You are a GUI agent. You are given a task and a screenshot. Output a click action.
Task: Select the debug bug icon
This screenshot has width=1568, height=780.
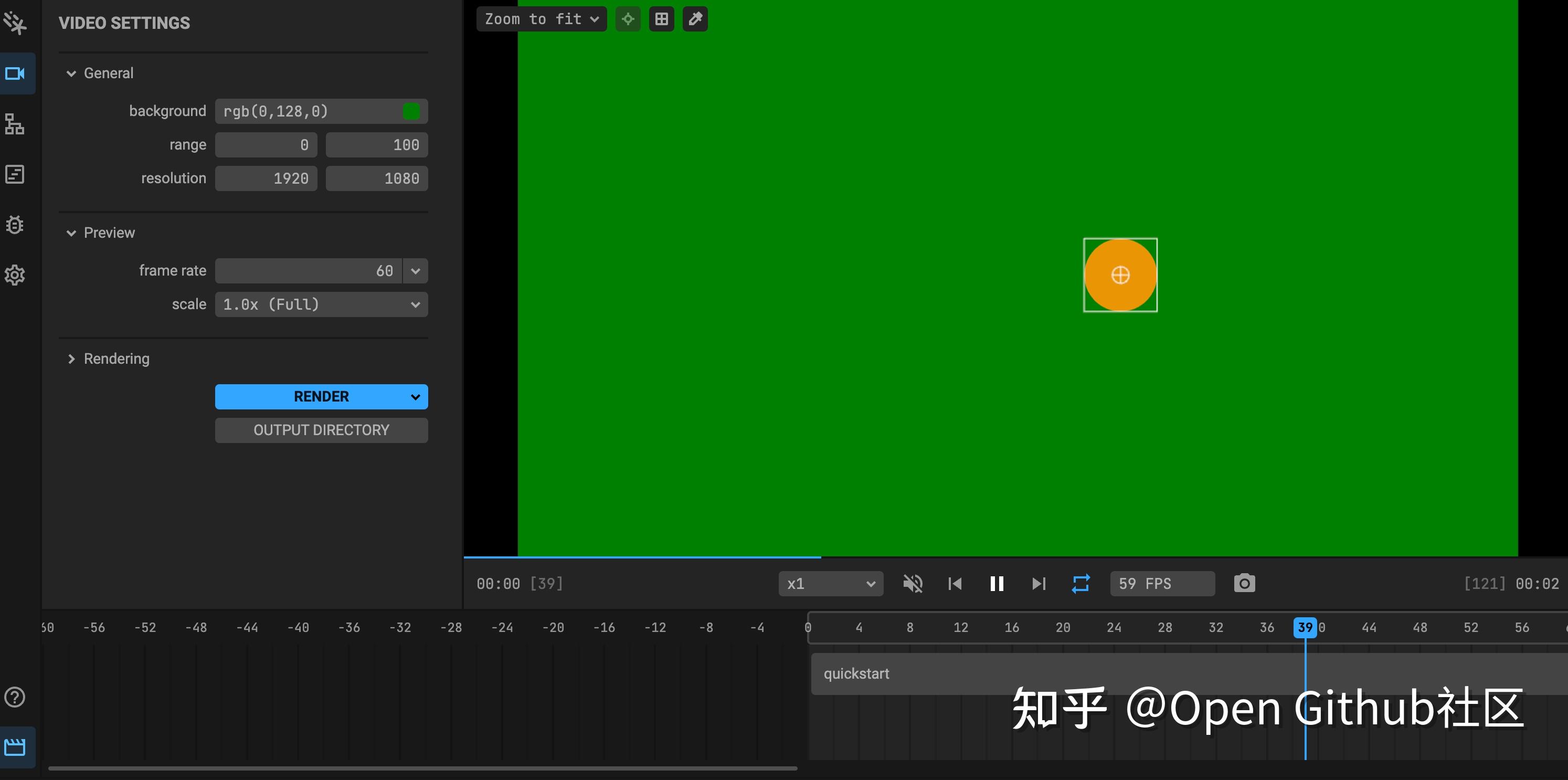pos(16,225)
